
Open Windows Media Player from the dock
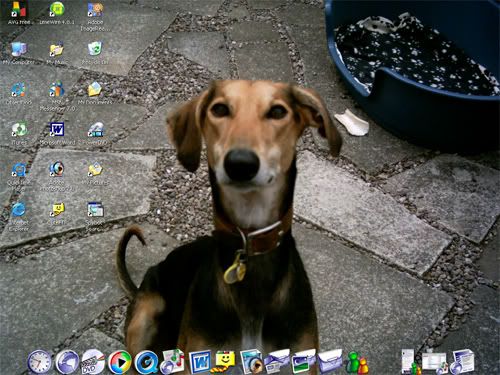click(x=120, y=361)
